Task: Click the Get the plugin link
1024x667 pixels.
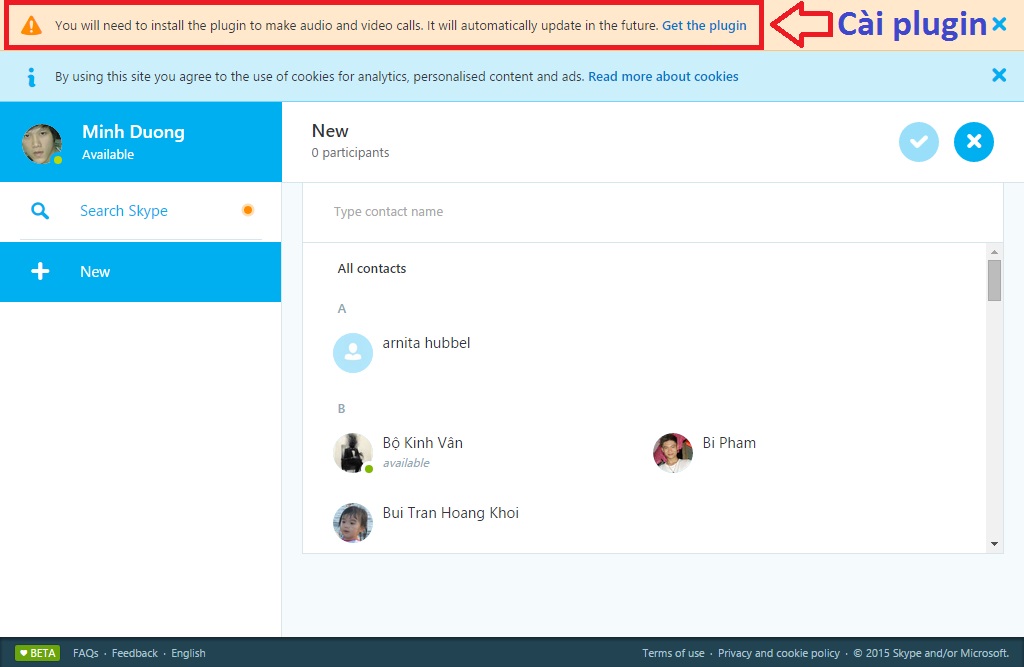Action: click(x=704, y=26)
